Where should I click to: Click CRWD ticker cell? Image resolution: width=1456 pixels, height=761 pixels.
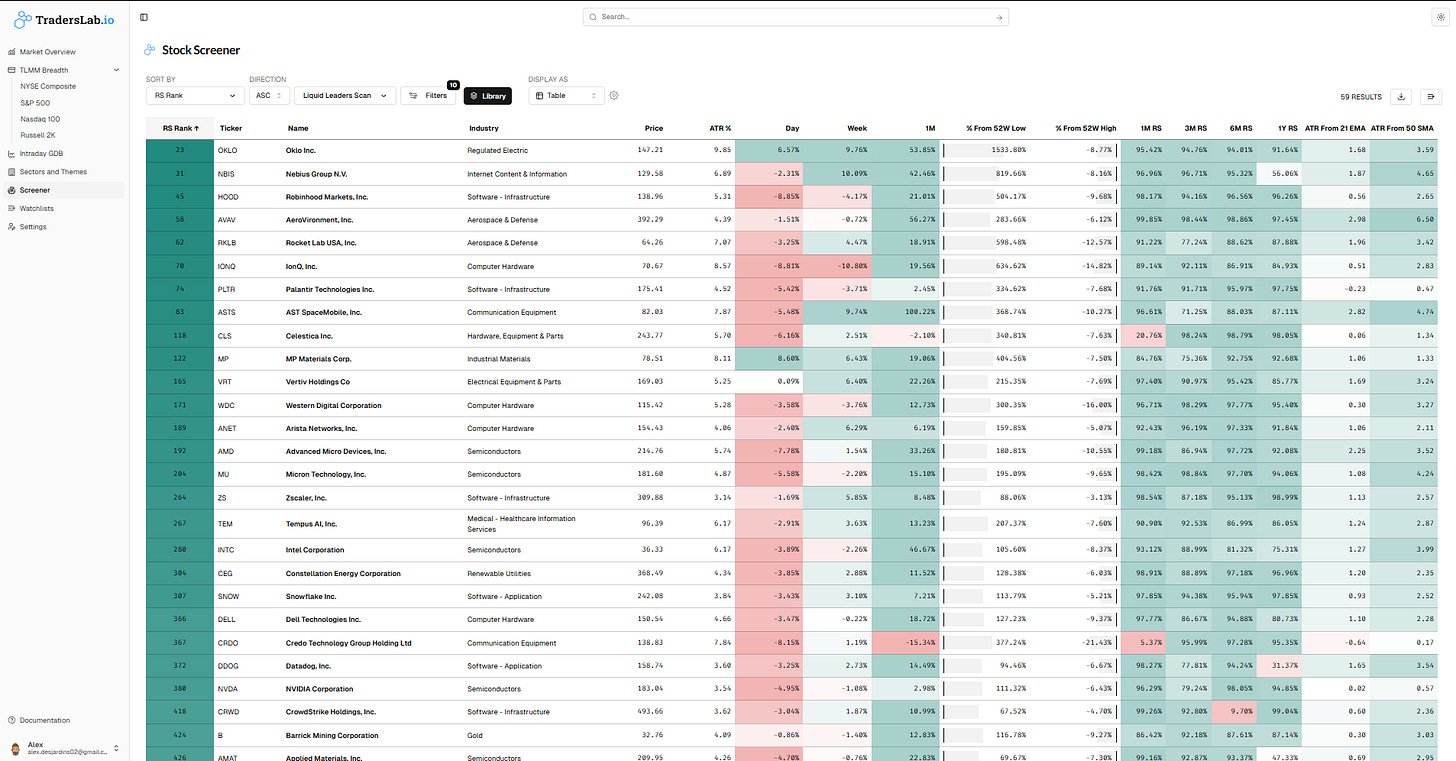228,712
